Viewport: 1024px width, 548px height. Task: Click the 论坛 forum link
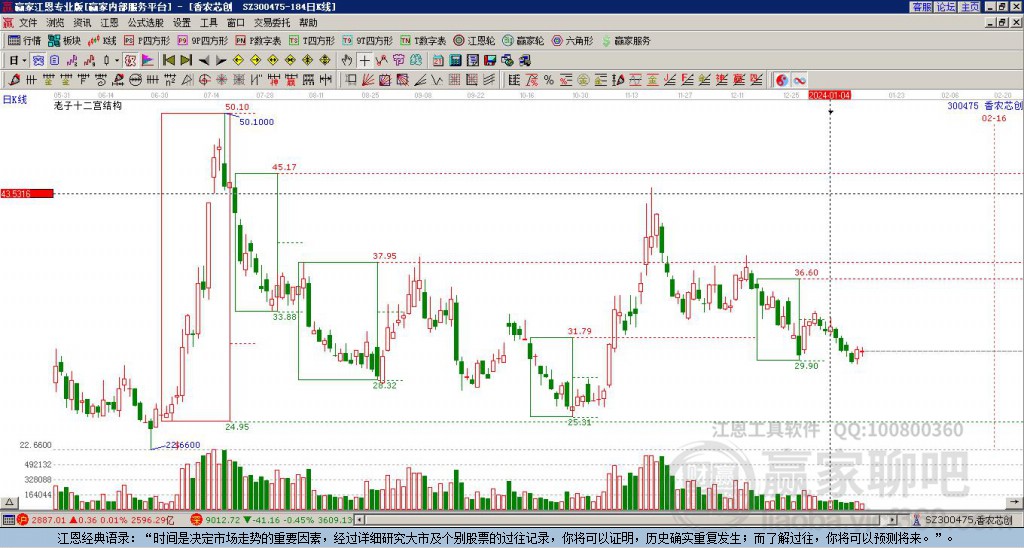(x=946, y=7)
